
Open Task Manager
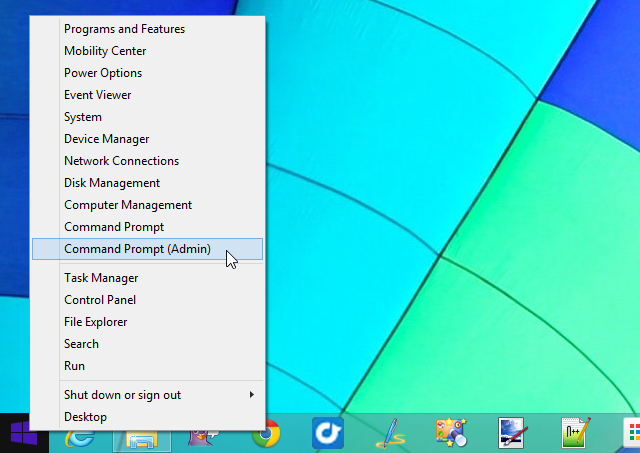(x=147, y=278)
